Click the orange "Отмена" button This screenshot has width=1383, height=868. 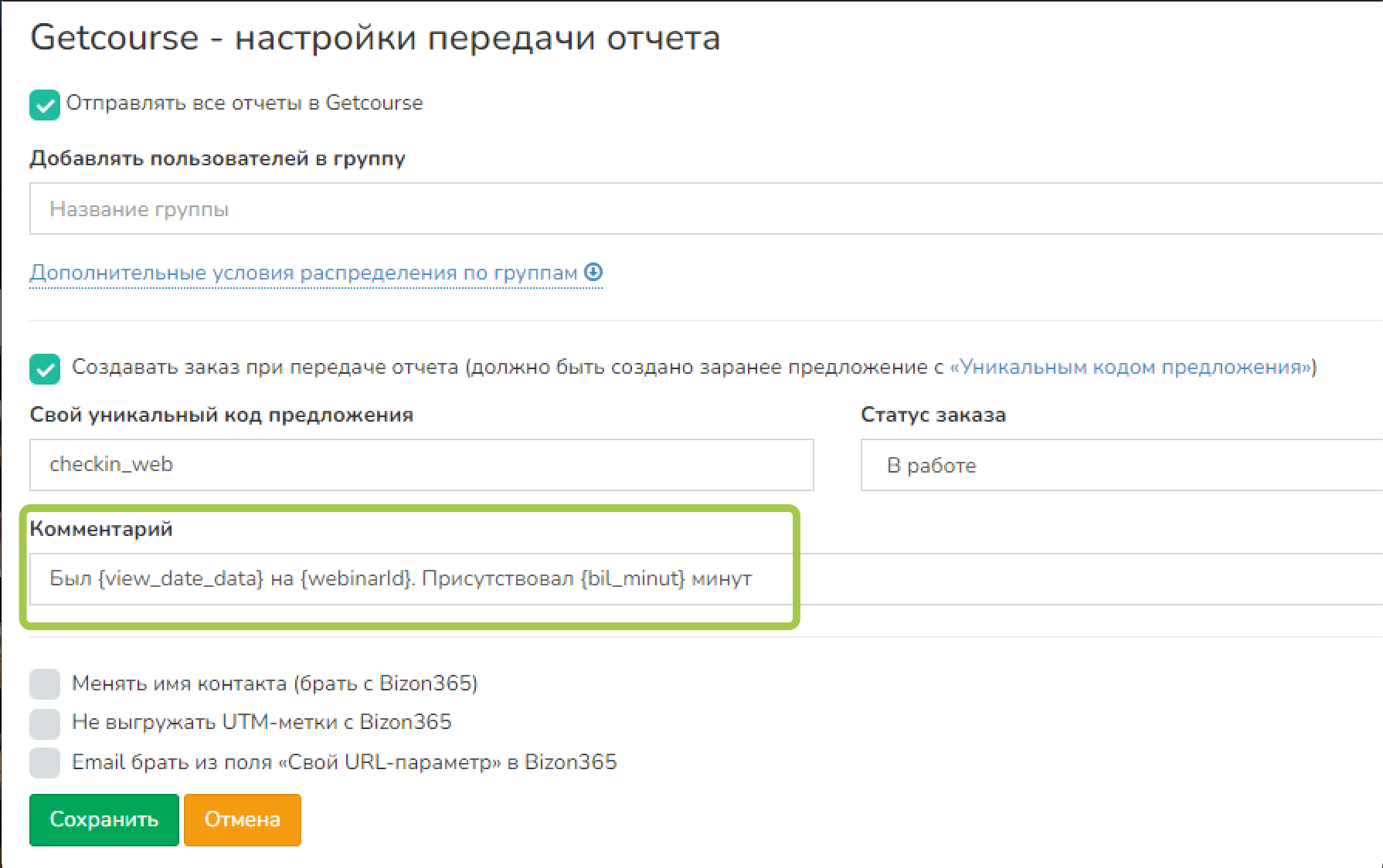pos(242,819)
